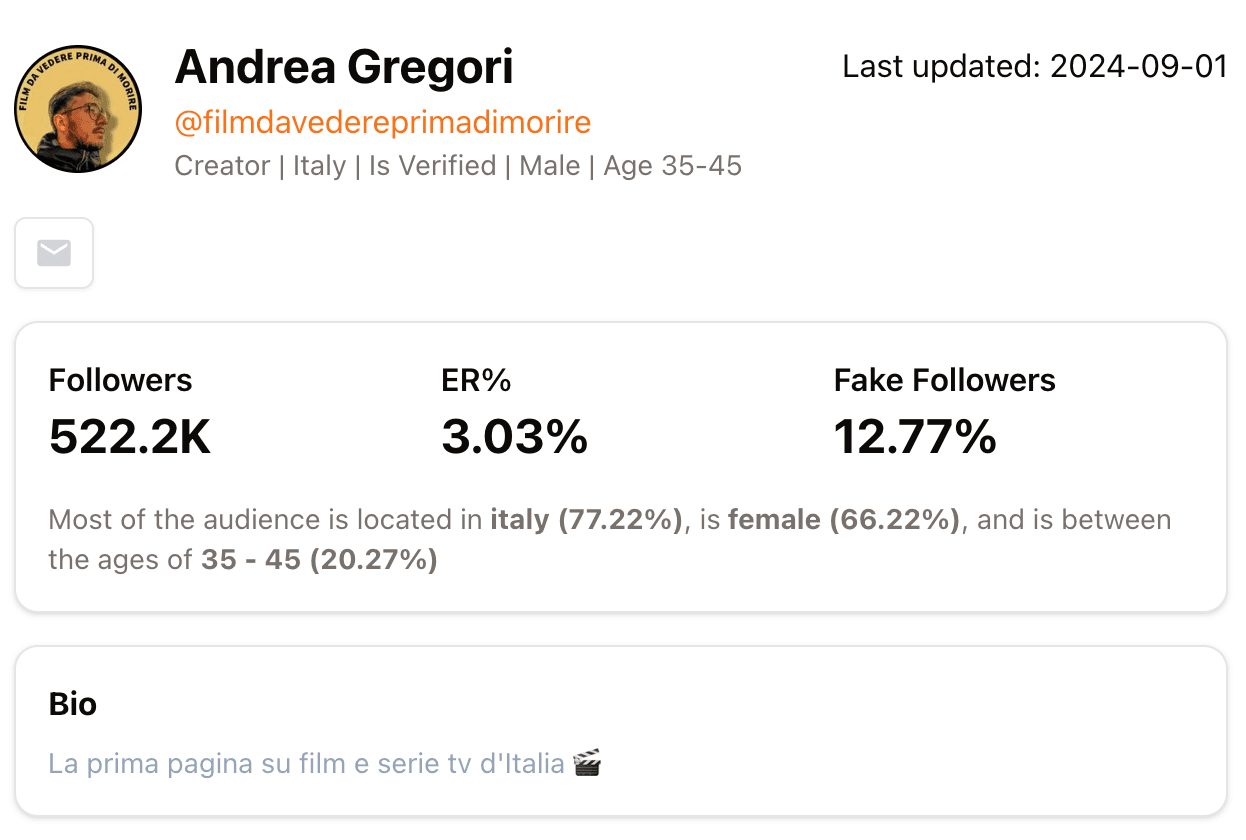Click the ER% label
This screenshot has width=1246, height=840.
476,380
